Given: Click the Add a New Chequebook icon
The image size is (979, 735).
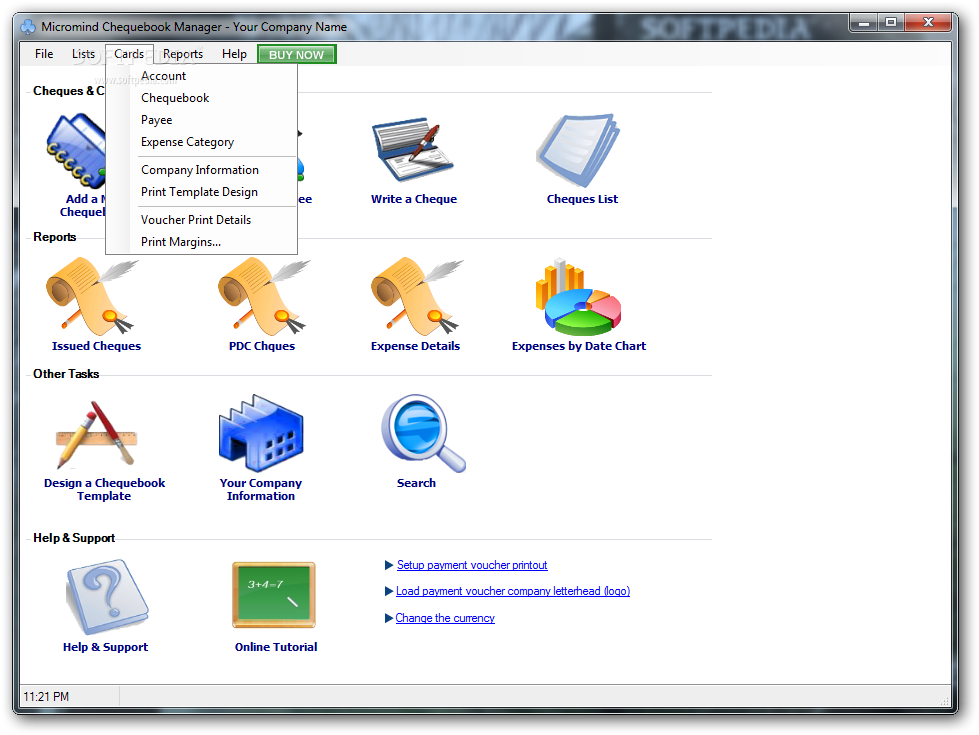Looking at the screenshot, I should (x=76, y=150).
